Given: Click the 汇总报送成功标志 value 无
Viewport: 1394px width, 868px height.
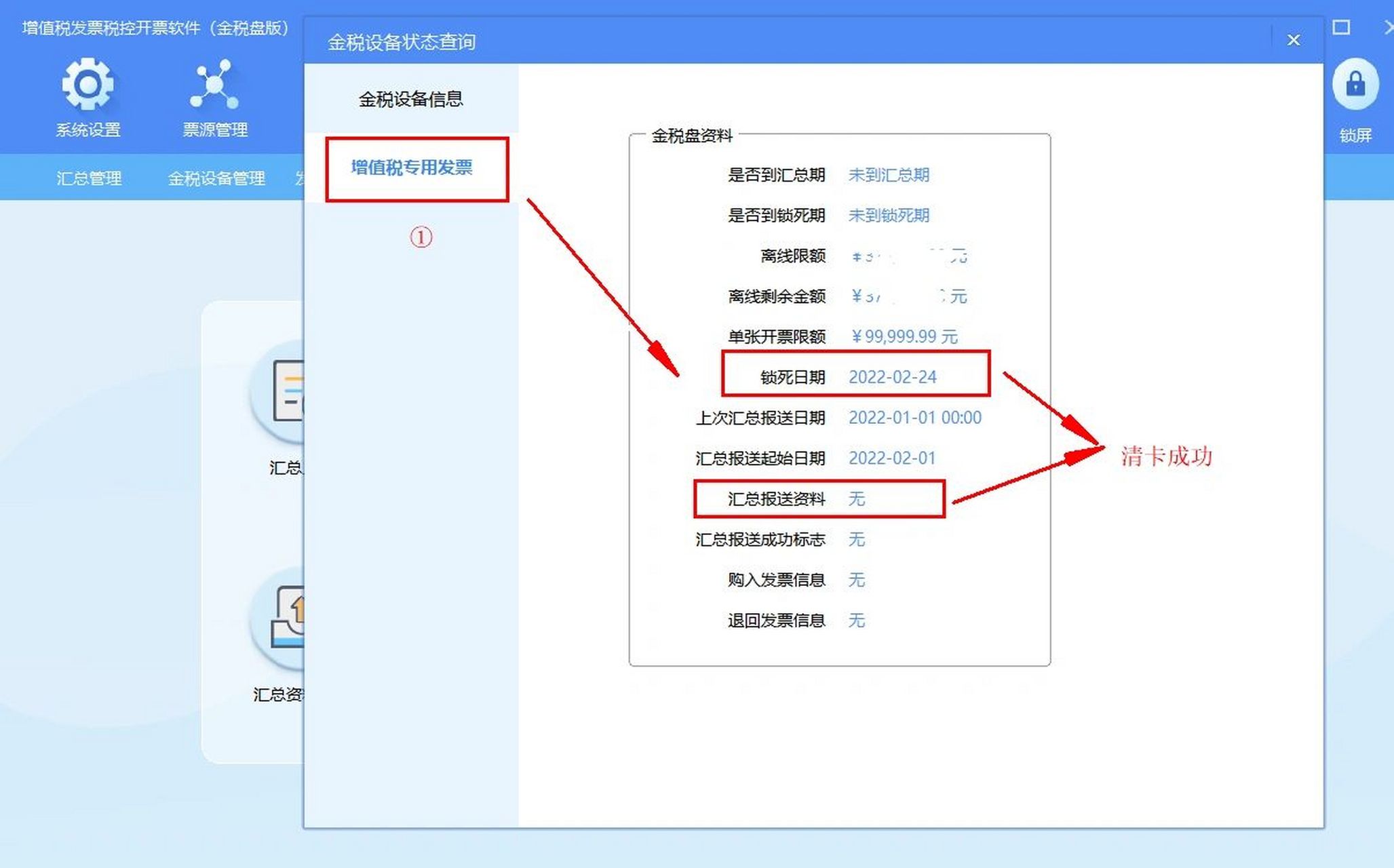Looking at the screenshot, I should click(857, 540).
